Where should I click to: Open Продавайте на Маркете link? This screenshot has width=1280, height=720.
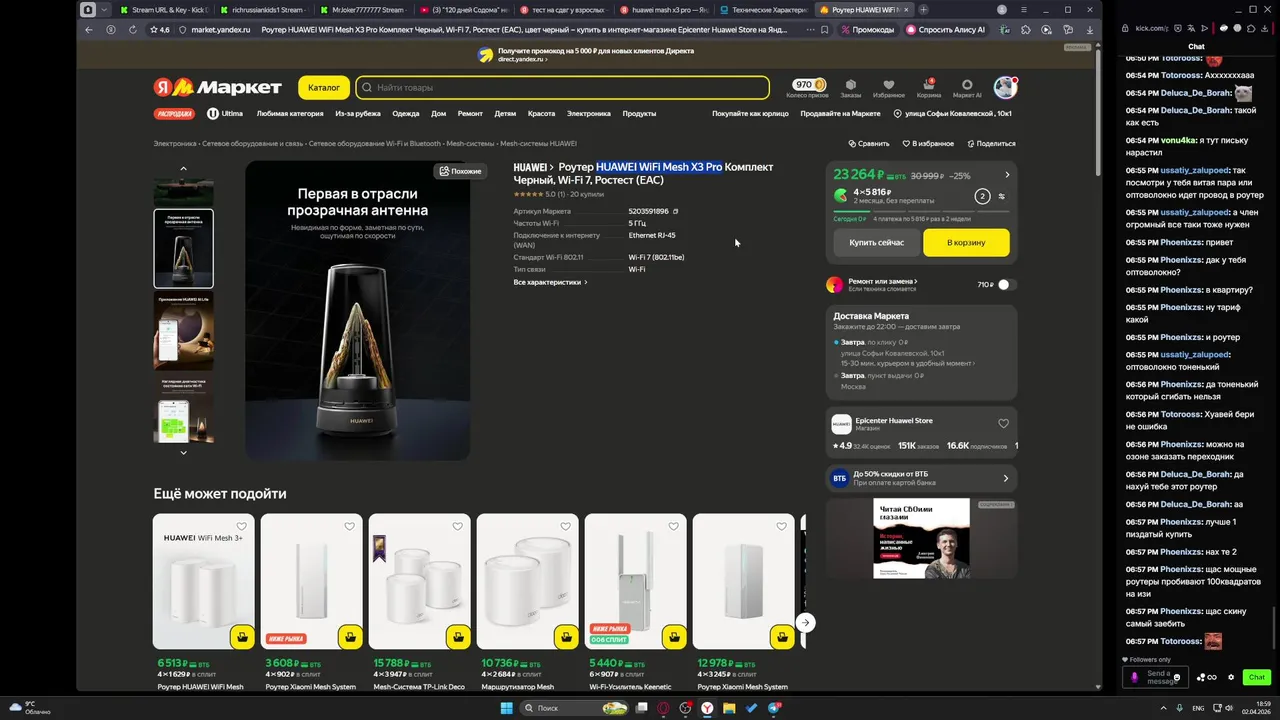840,114
